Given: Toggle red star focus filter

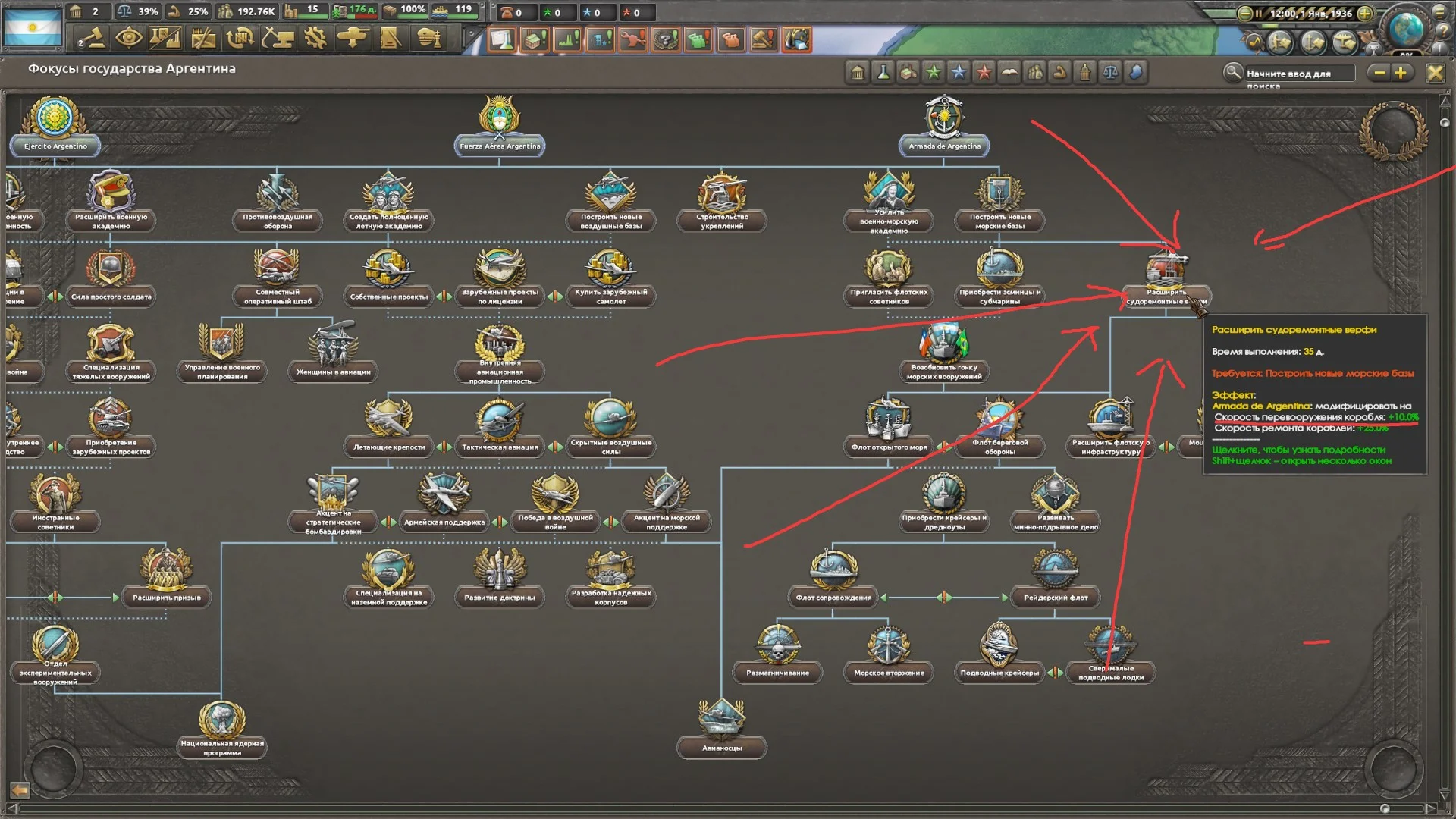Looking at the screenshot, I should 984,73.
